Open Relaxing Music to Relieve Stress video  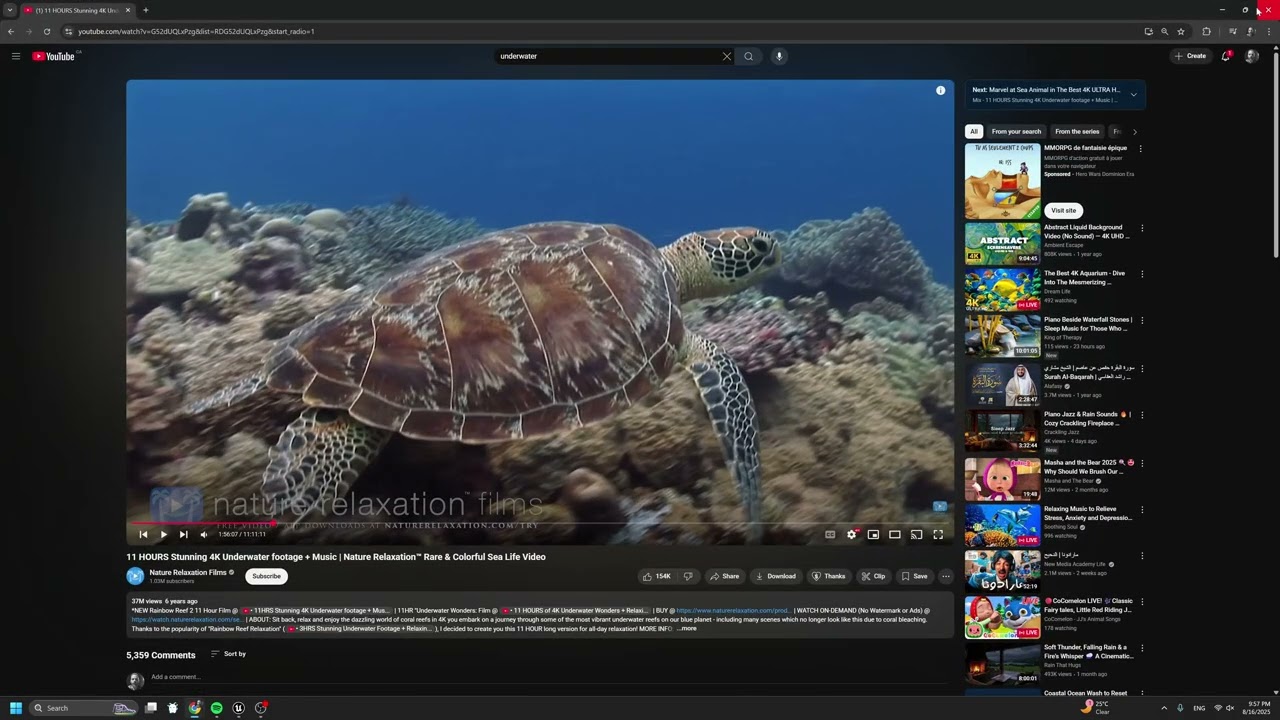pyautogui.click(x=1002, y=525)
